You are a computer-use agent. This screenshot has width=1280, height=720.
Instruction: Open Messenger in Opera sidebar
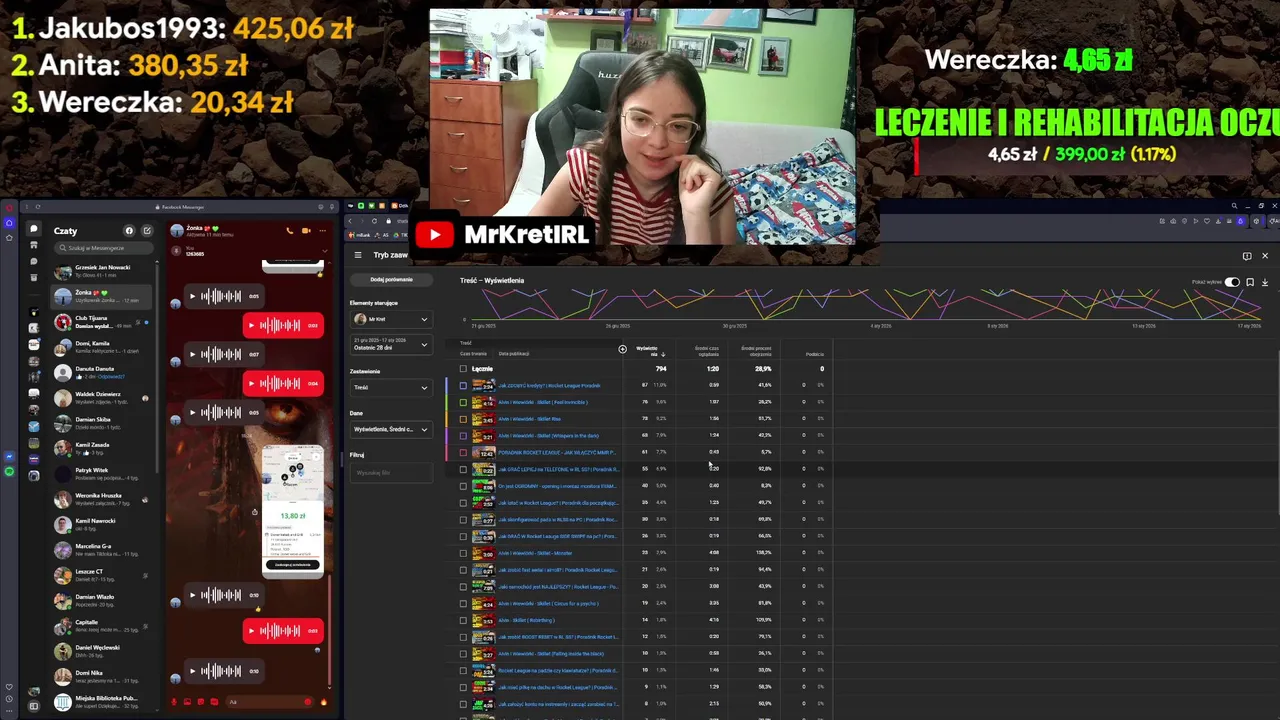tap(9, 457)
